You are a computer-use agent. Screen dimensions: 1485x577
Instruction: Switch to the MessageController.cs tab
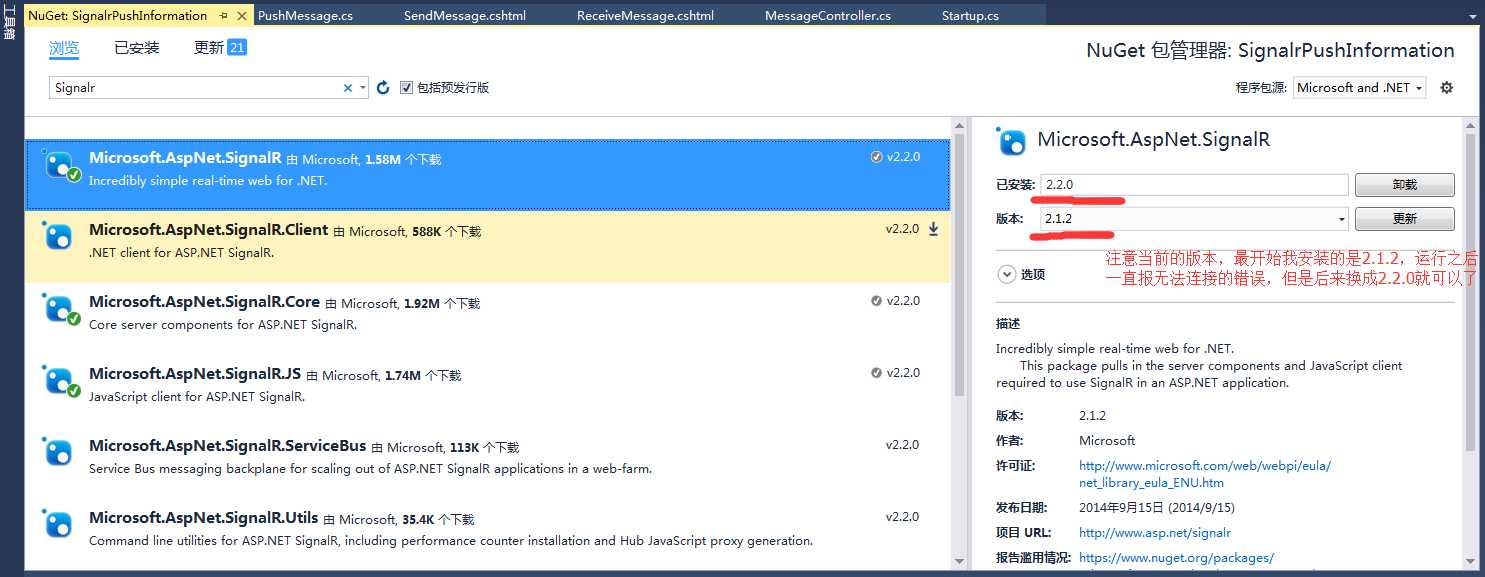827,16
